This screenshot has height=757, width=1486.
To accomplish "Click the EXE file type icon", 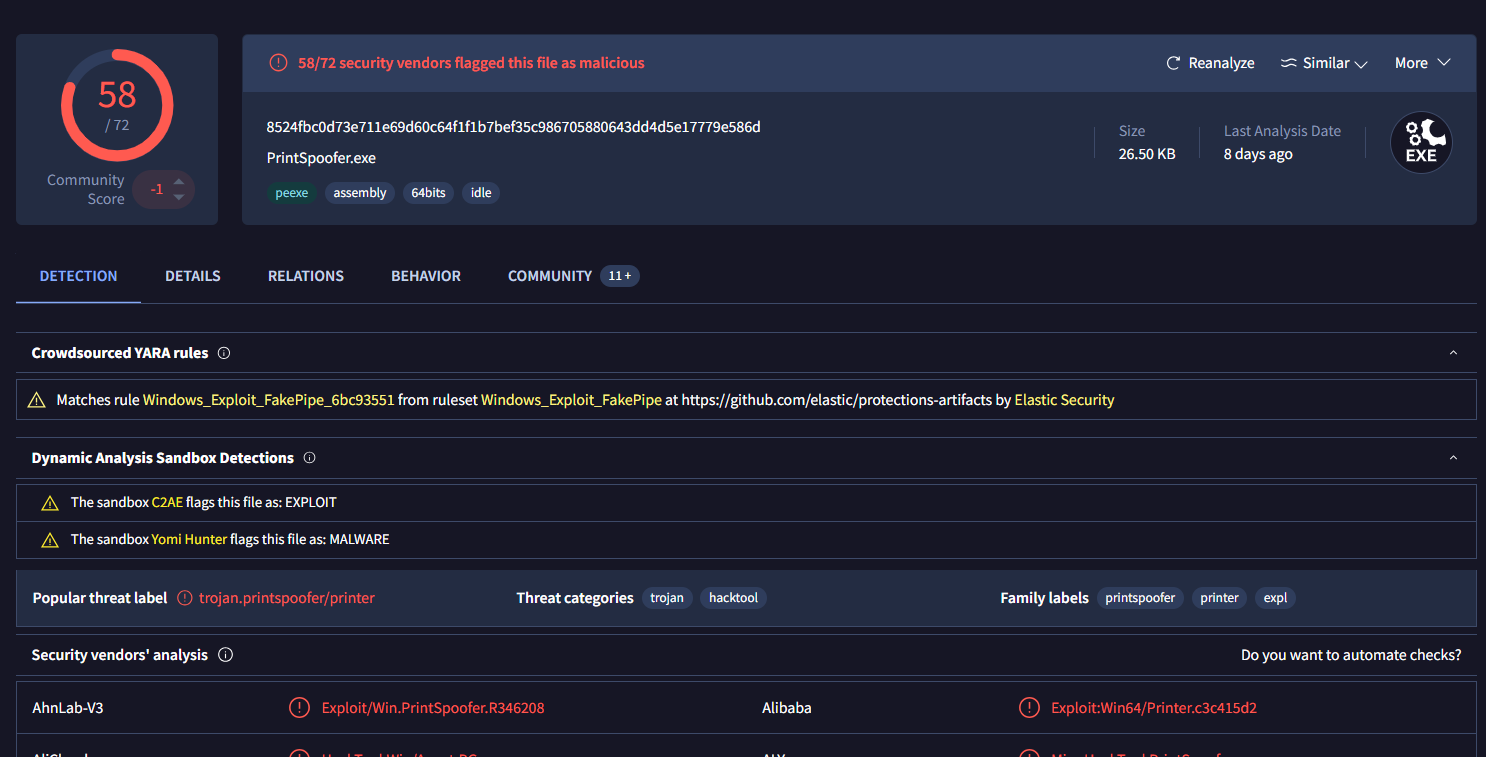I will coord(1421,143).
